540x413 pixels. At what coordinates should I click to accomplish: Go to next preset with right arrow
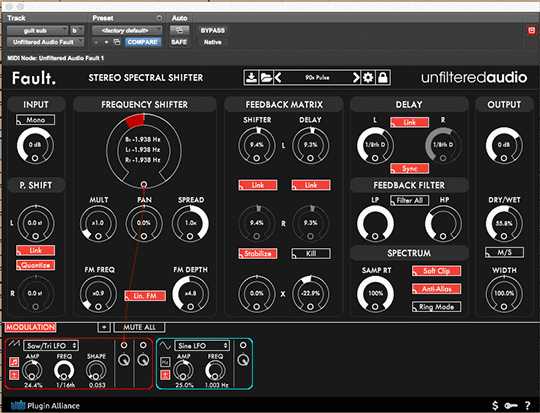[356, 78]
